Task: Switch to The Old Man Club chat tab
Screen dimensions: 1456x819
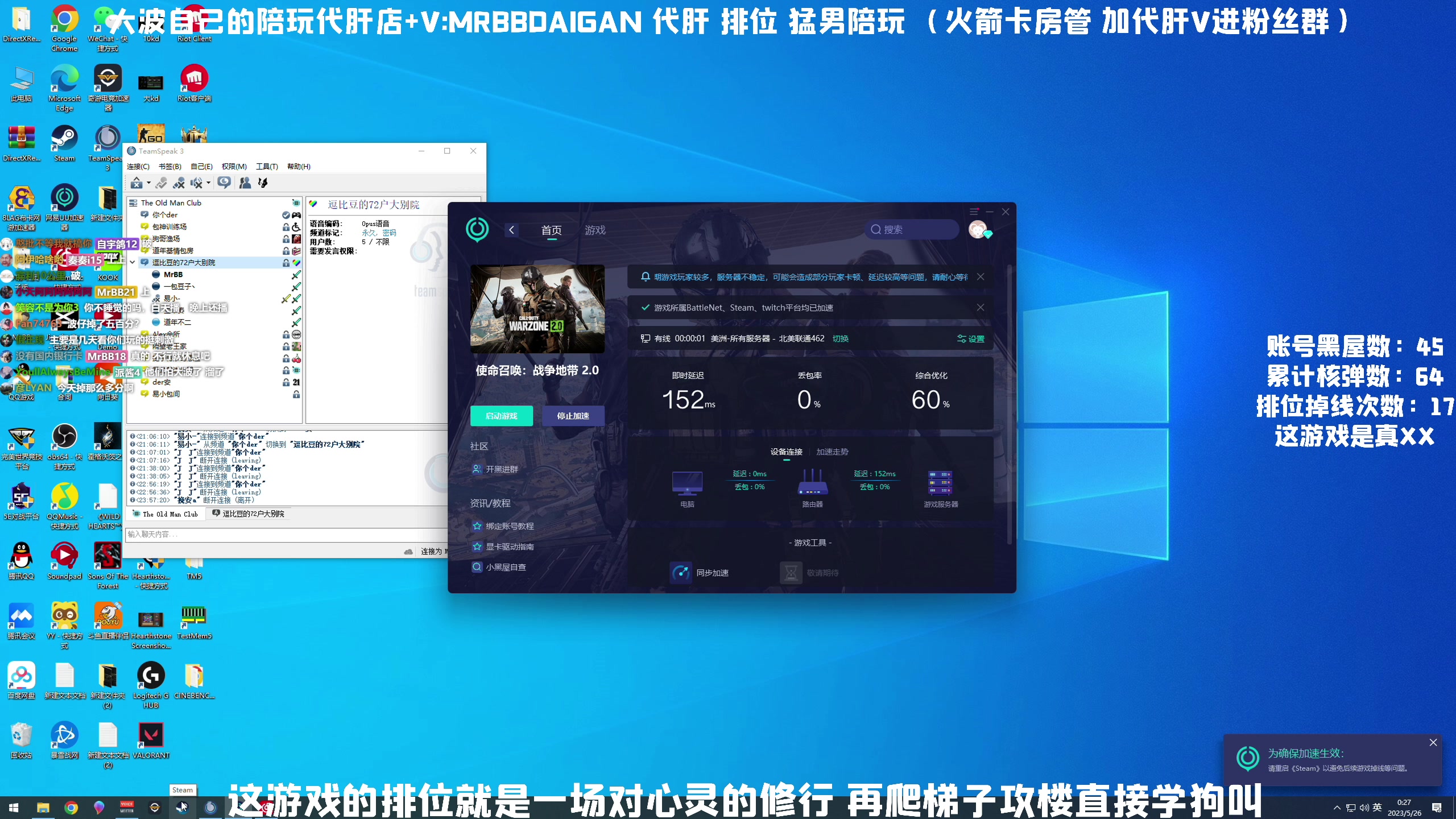Action: click(x=166, y=514)
